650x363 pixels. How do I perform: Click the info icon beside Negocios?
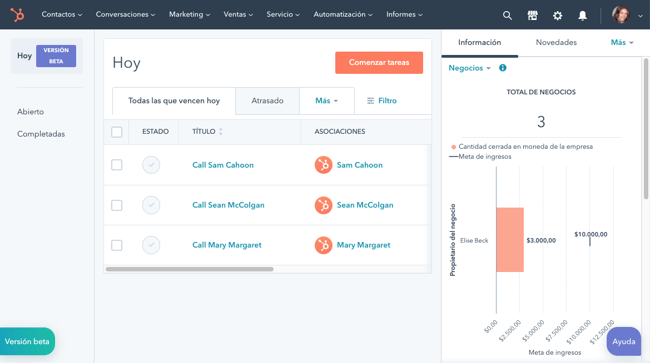point(502,68)
